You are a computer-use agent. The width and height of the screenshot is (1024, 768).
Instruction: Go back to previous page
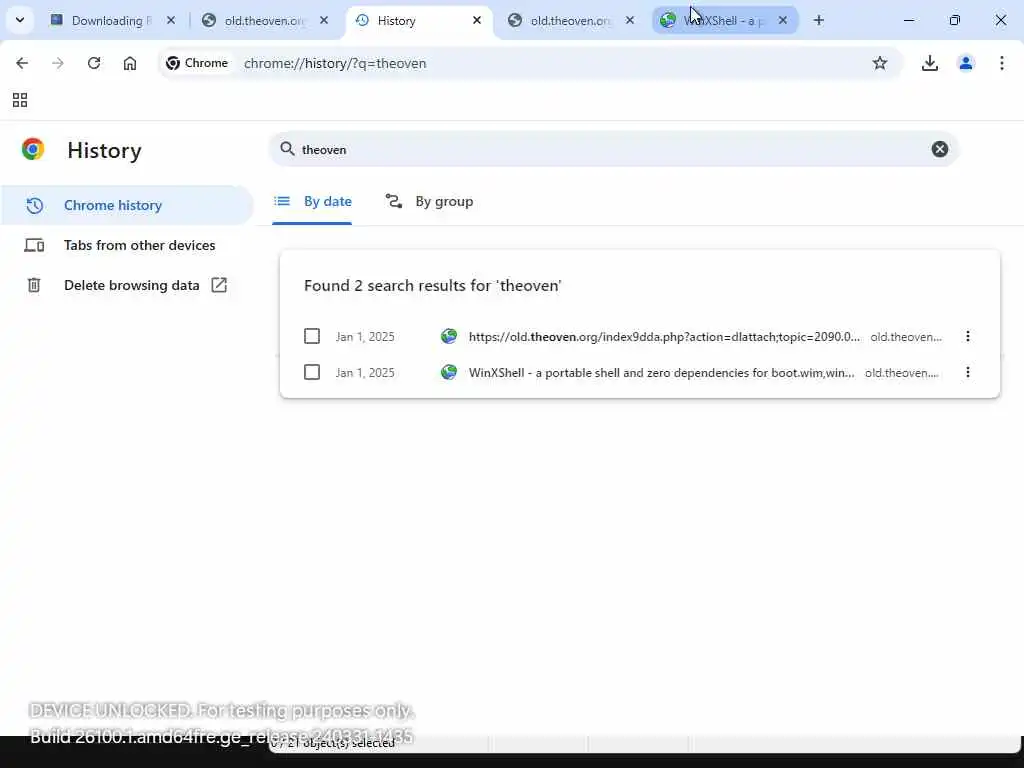pyautogui.click(x=22, y=63)
